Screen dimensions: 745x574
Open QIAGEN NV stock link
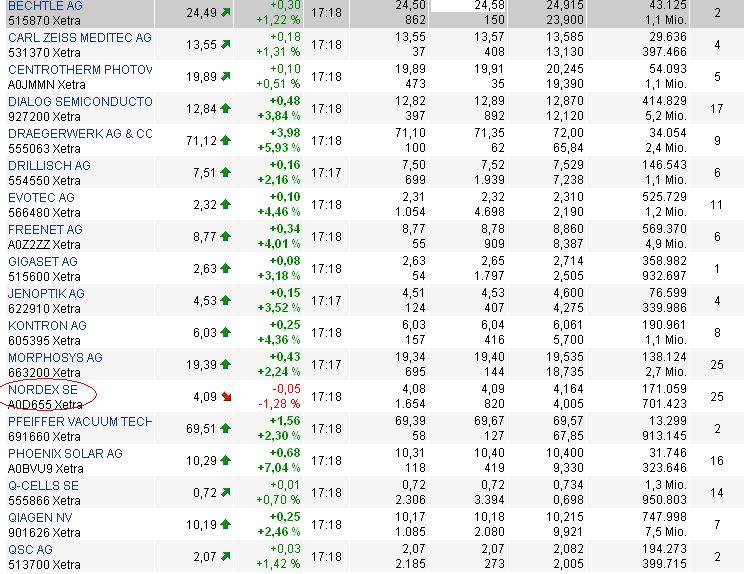point(40,518)
